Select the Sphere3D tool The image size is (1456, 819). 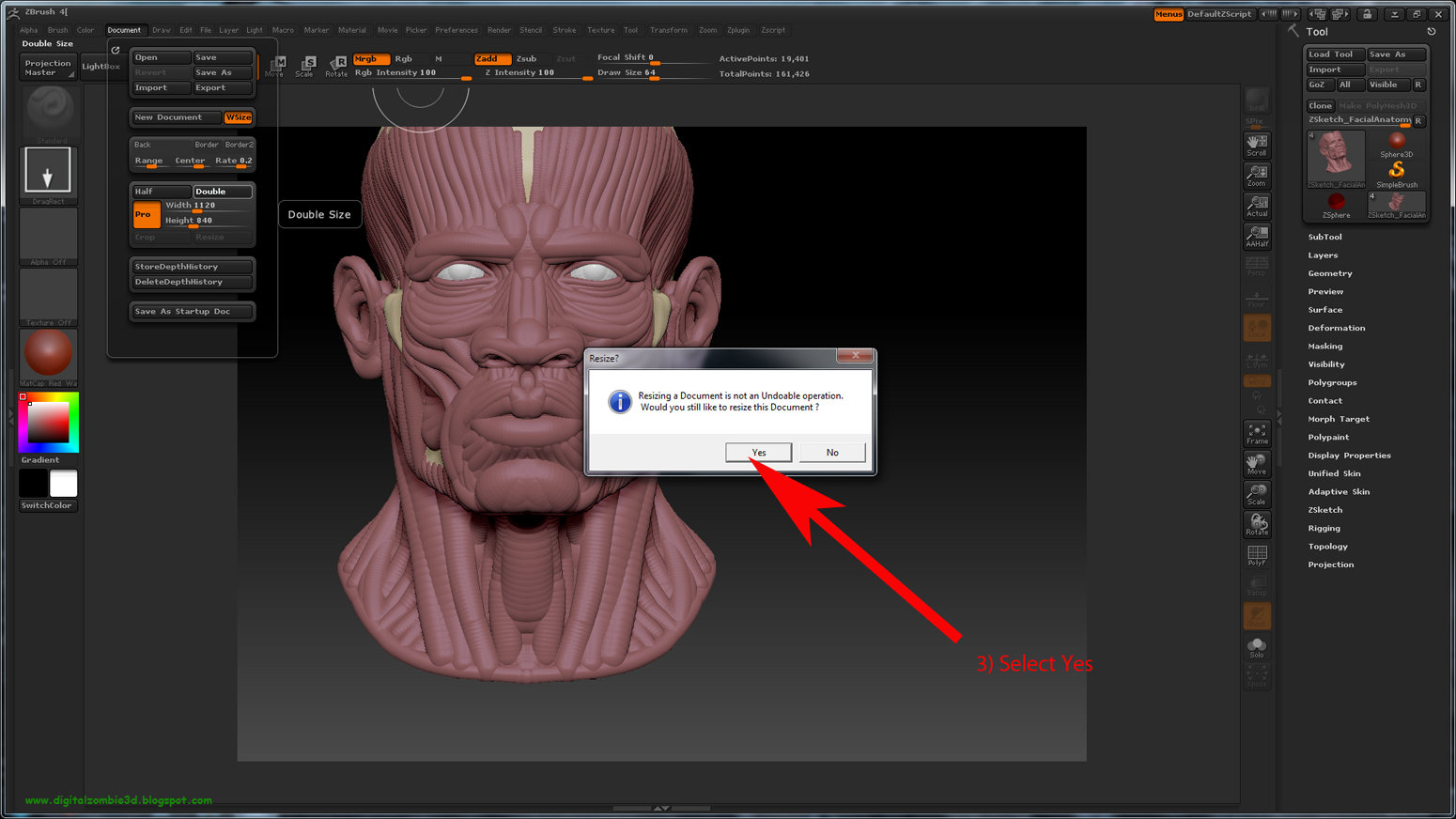pos(1397,145)
